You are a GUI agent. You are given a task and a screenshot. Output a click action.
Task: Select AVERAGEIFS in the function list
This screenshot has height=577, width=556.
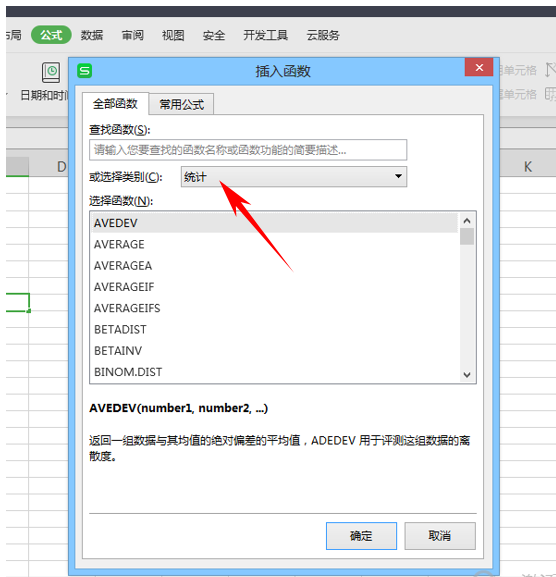pyautogui.click(x=275, y=308)
